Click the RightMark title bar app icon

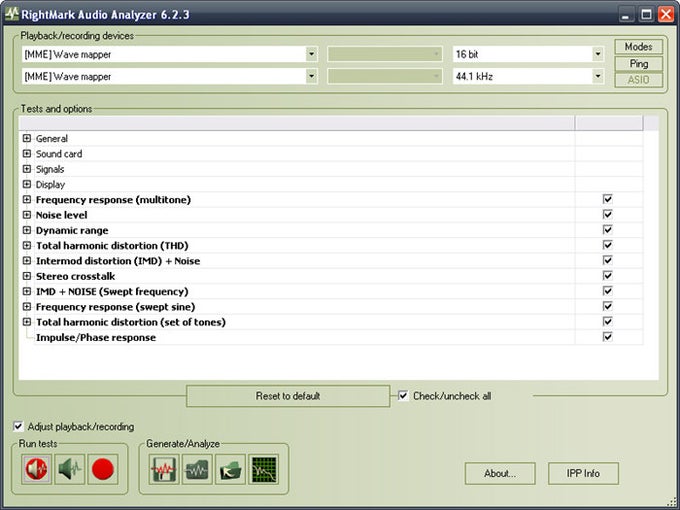[12, 14]
